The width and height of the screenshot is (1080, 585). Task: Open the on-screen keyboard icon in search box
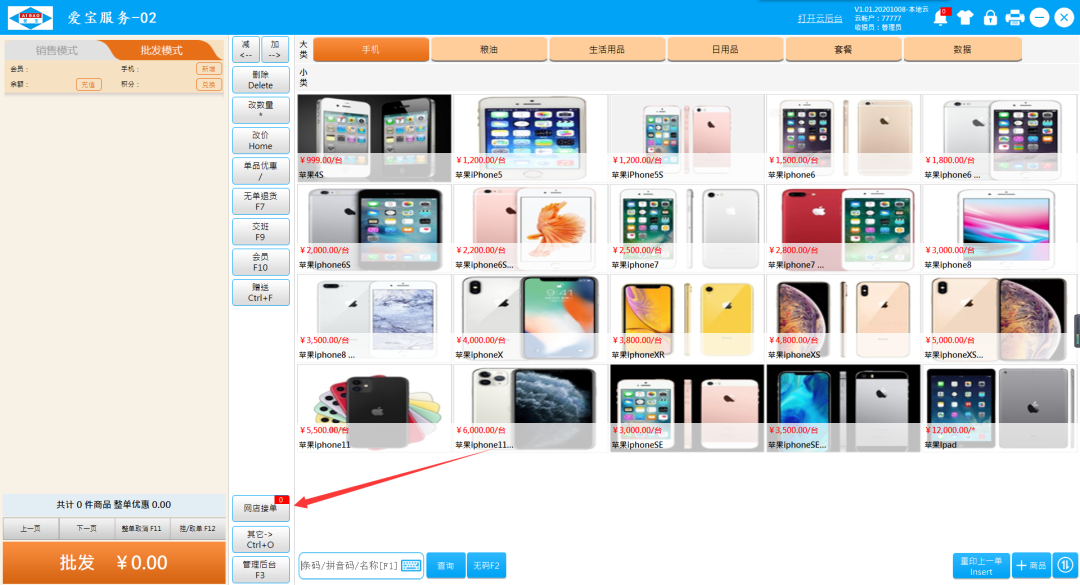(x=411, y=566)
